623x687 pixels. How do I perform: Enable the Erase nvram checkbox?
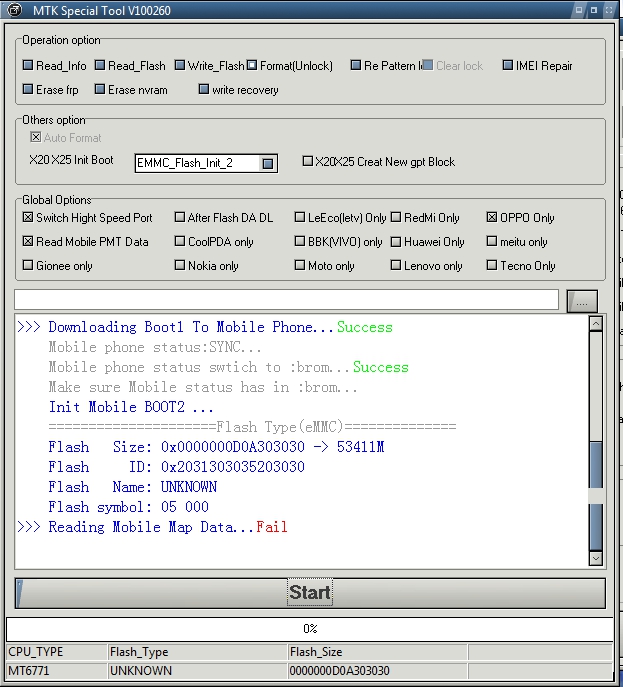pos(100,89)
